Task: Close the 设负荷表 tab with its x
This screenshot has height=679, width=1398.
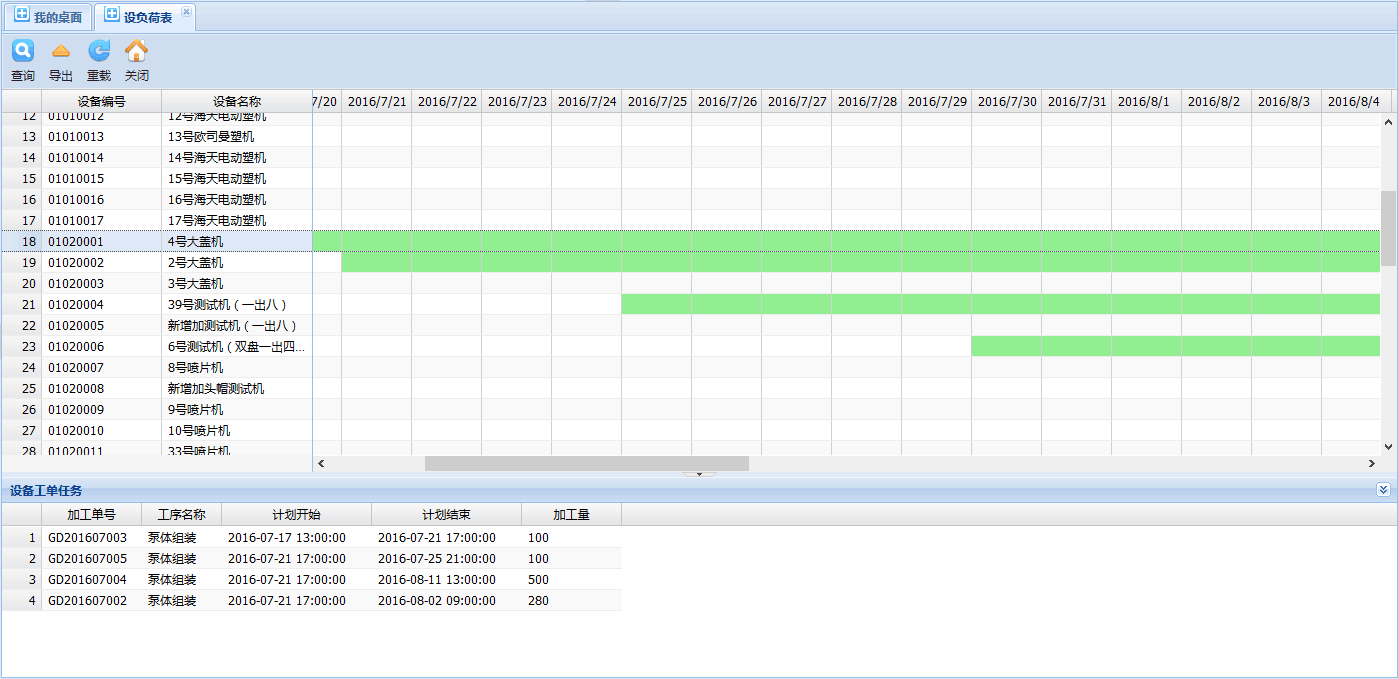Action: click(x=186, y=12)
